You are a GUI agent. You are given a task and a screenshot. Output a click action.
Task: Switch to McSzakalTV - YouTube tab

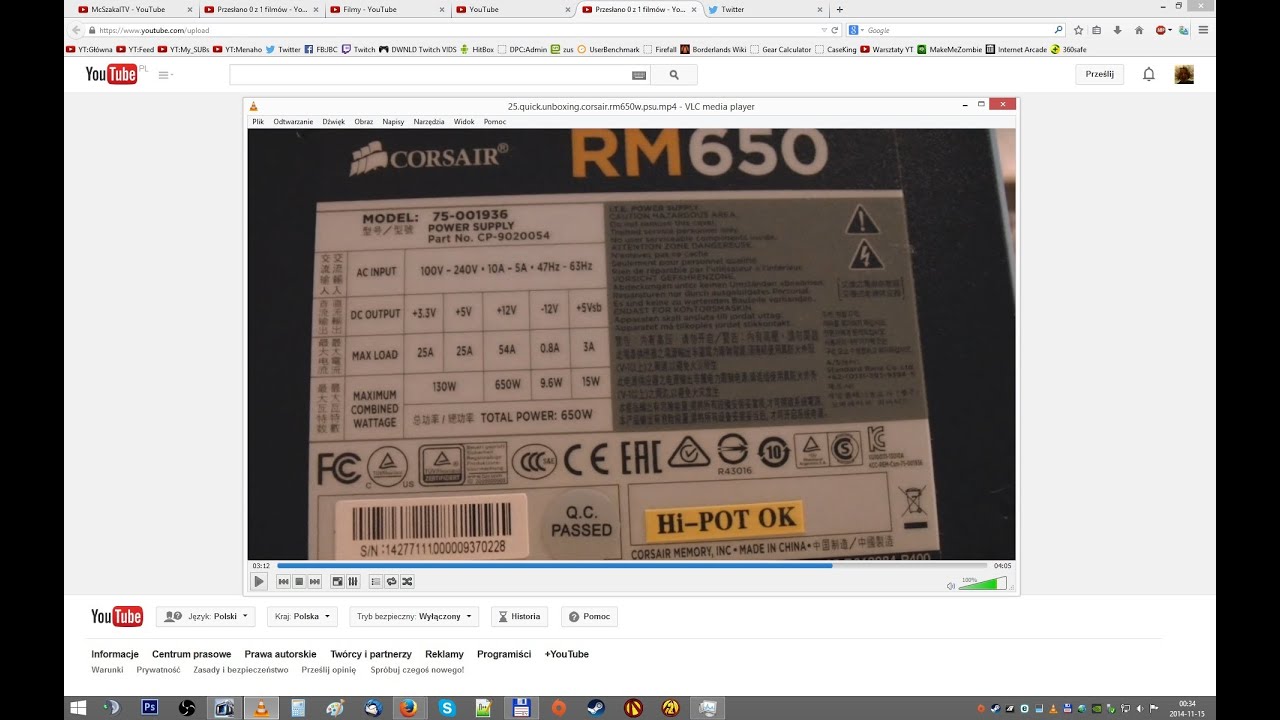point(134,9)
